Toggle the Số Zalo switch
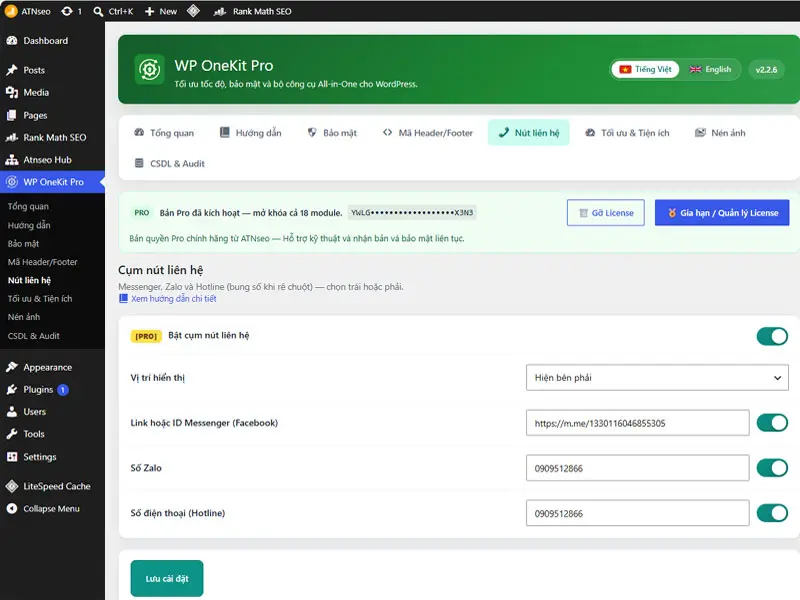 tap(772, 468)
